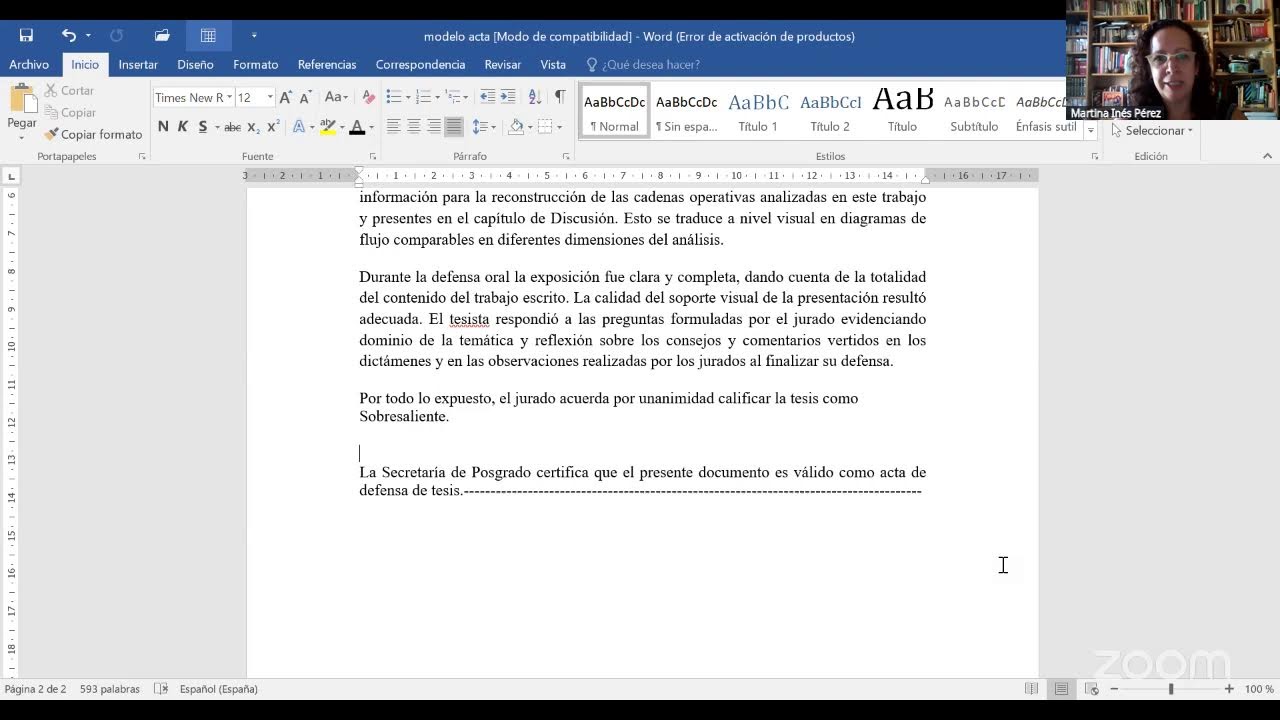Toggle superscript x² formatting
1280x720 pixels.
(x=273, y=127)
